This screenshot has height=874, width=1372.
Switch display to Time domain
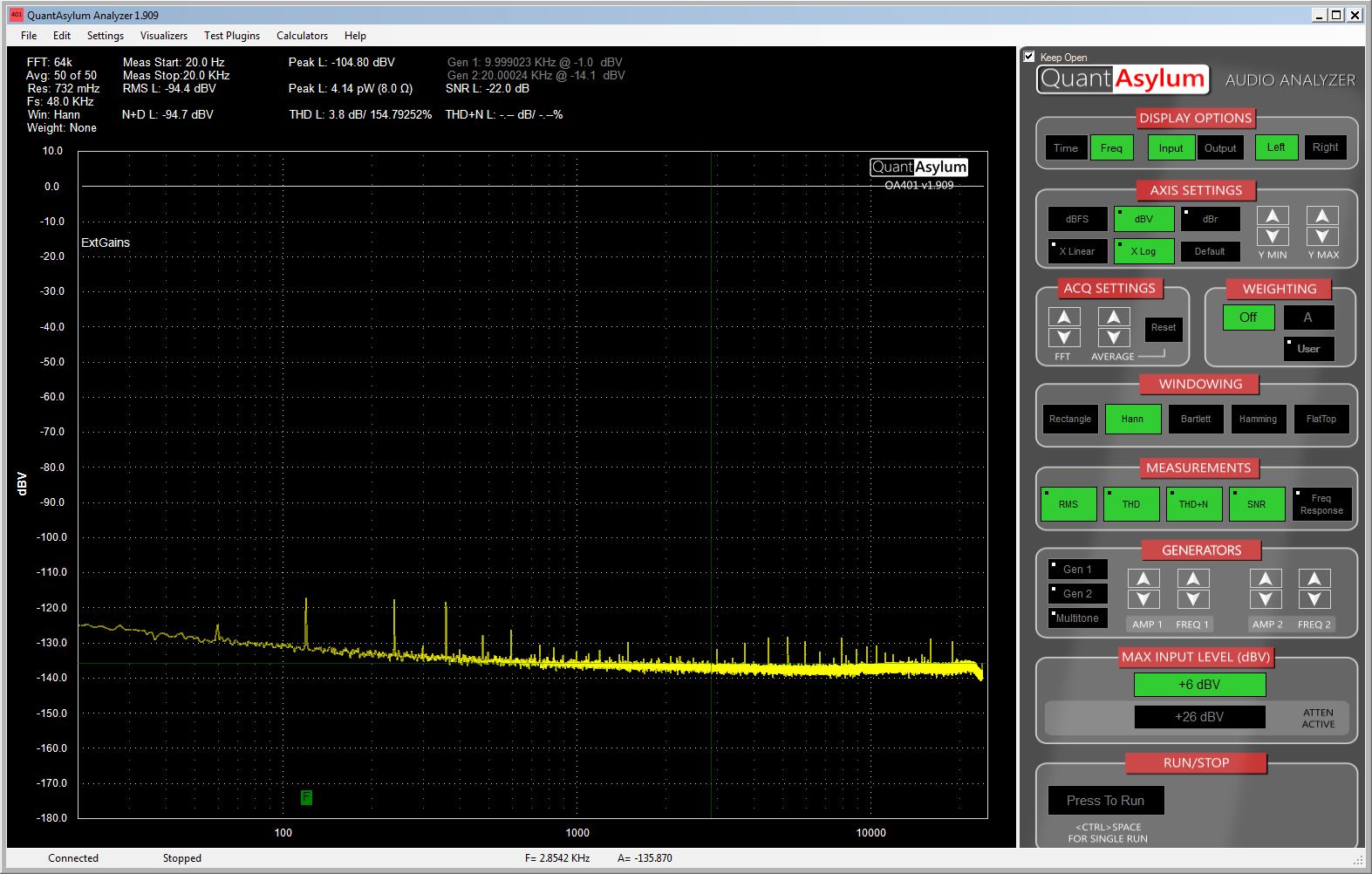(x=1066, y=148)
